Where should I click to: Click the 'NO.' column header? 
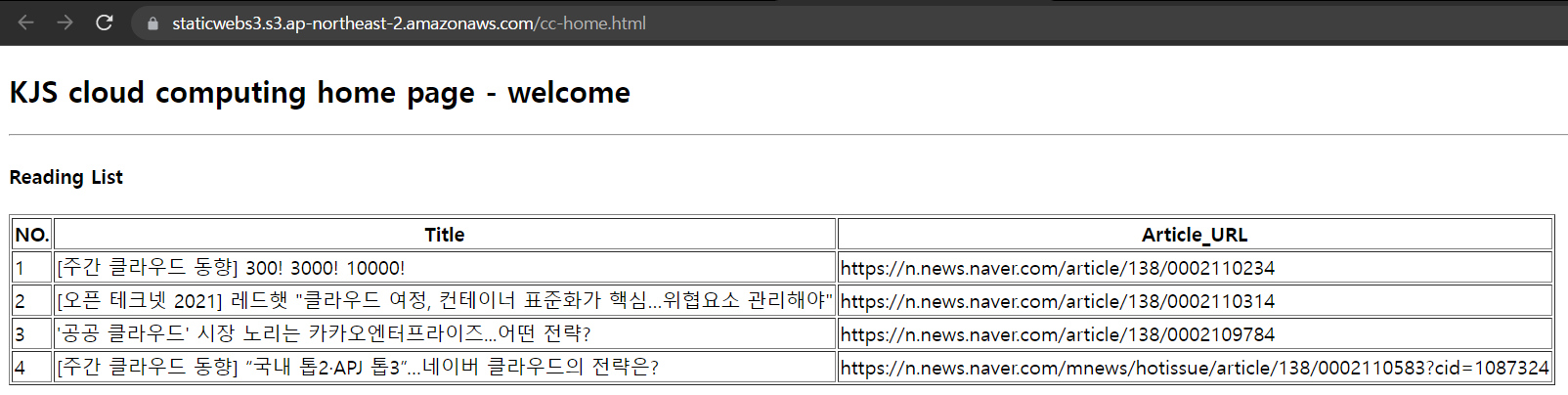[32, 235]
